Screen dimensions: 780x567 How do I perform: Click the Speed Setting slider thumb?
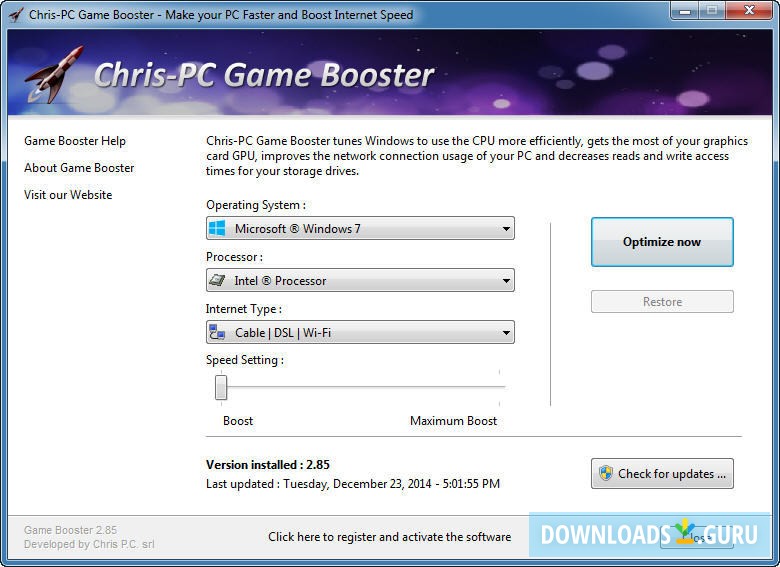(x=221, y=387)
